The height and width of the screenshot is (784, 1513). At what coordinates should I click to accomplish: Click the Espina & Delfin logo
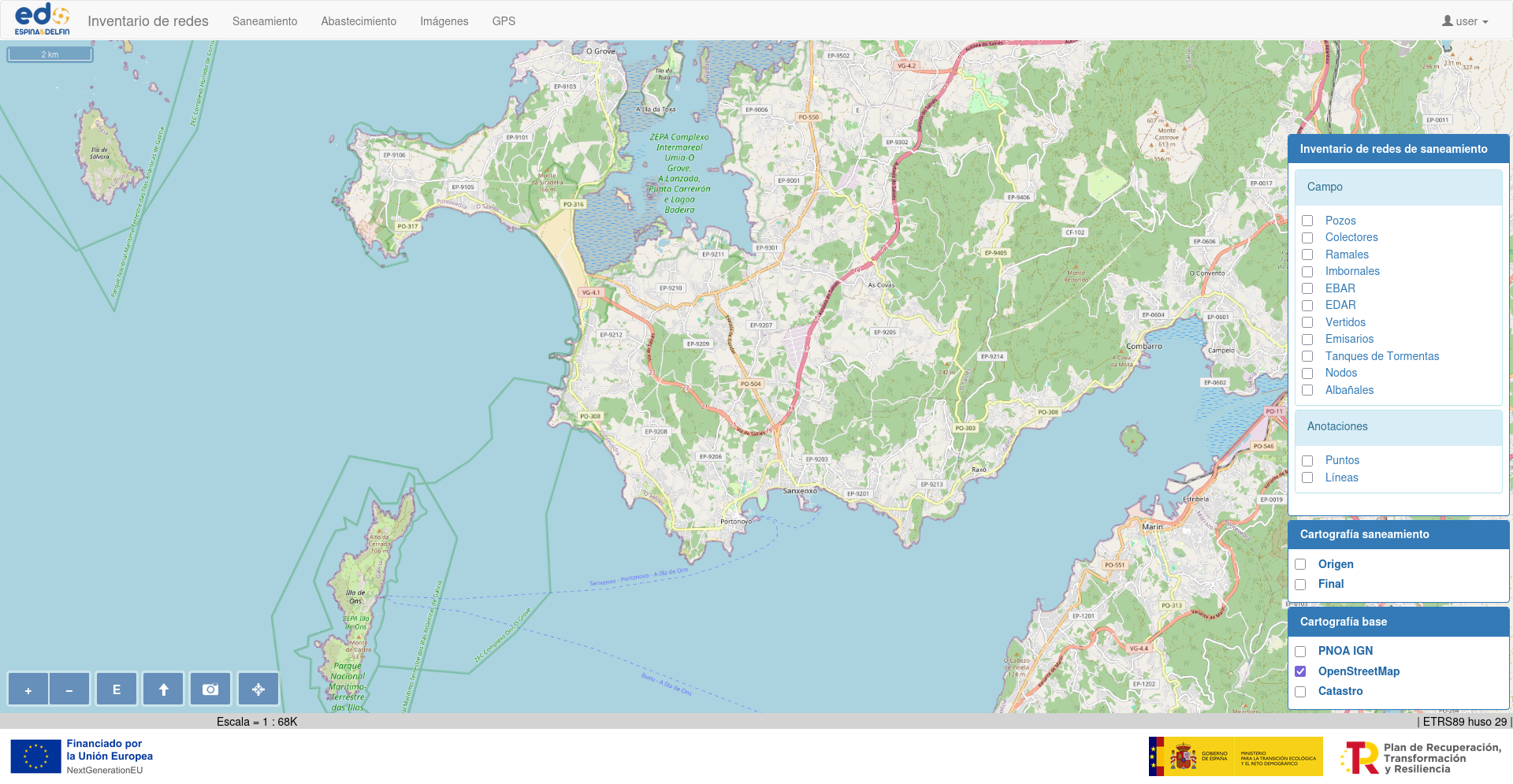(43, 20)
